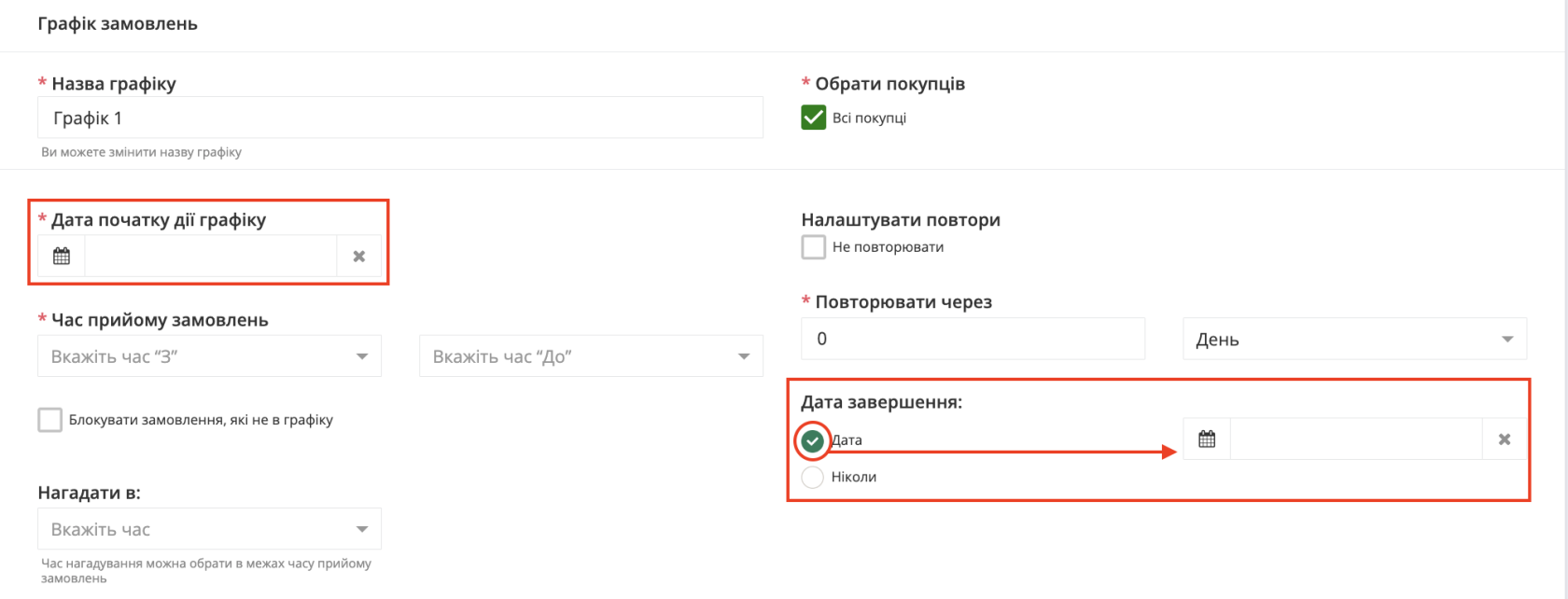Screen dimensions: 1568x599
Task: Open calendar icon for end date
Action: coord(1207,439)
